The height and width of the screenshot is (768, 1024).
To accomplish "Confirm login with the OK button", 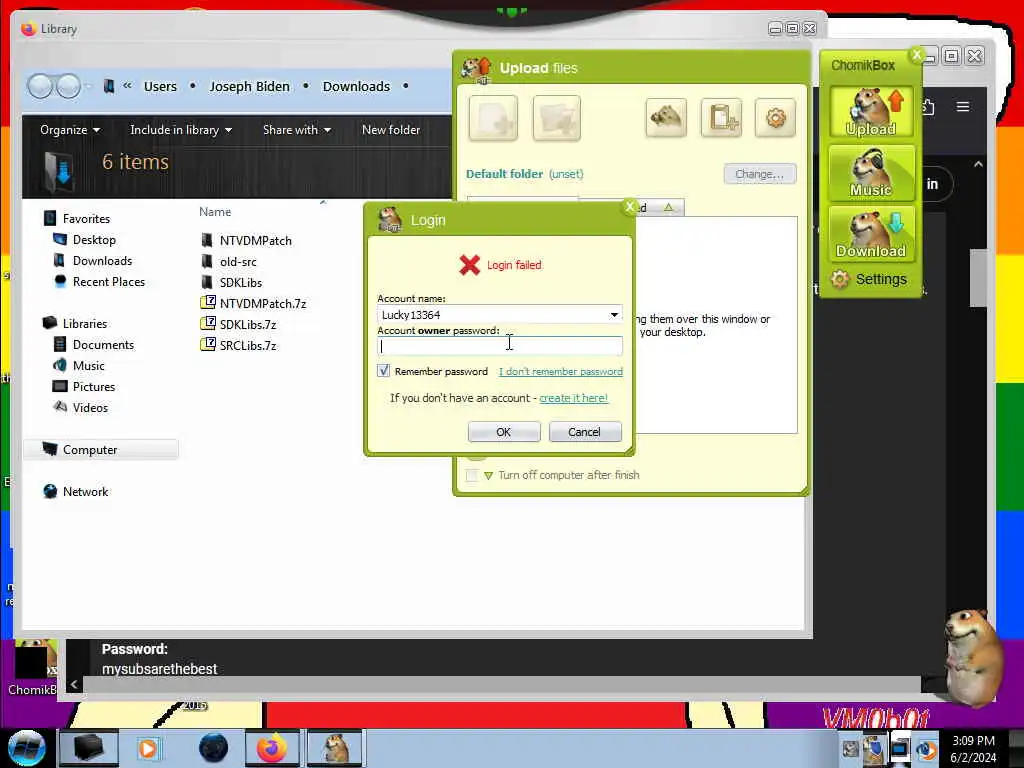I will click(504, 432).
